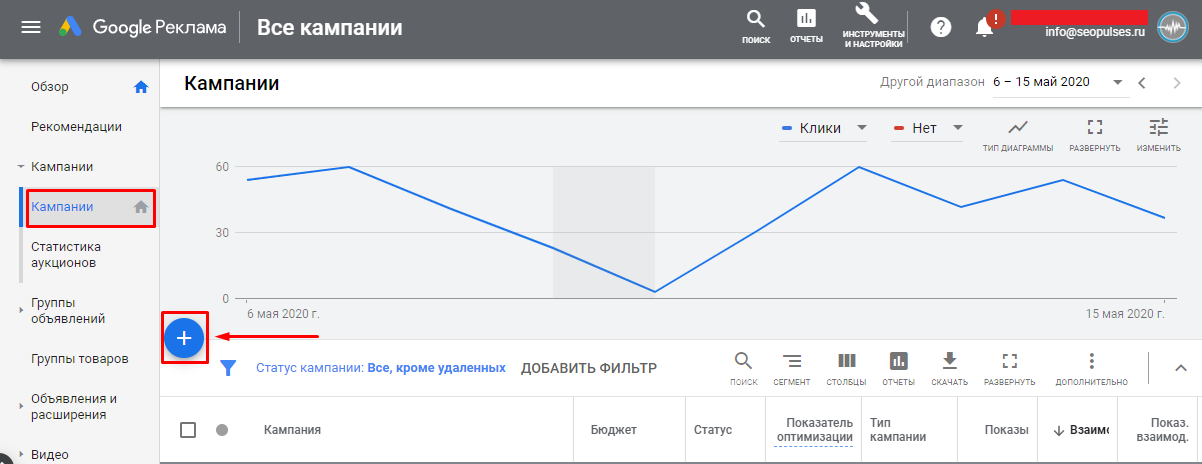
Task: Click the blue plus new campaign button
Action: pyautogui.click(x=184, y=339)
